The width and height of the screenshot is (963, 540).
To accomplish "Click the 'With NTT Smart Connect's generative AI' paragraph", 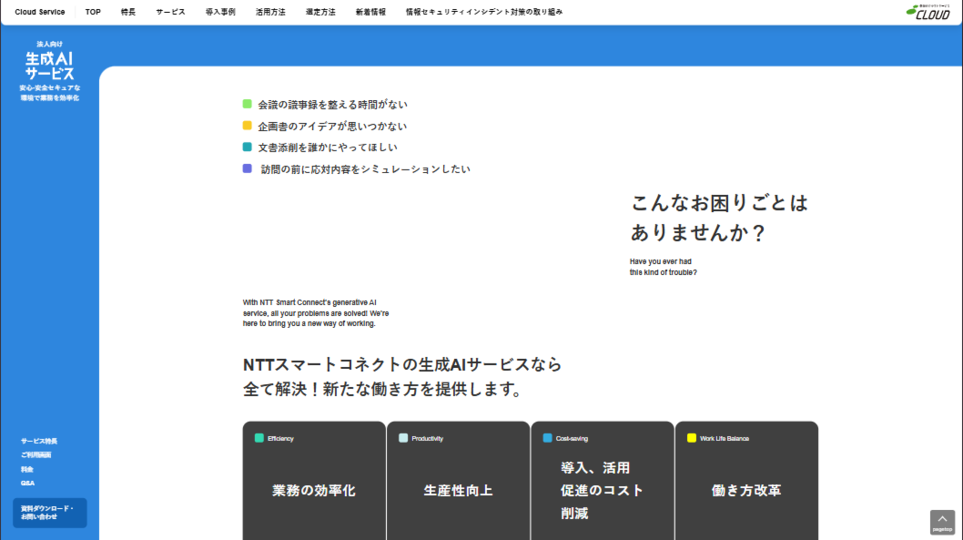I will [x=316, y=313].
